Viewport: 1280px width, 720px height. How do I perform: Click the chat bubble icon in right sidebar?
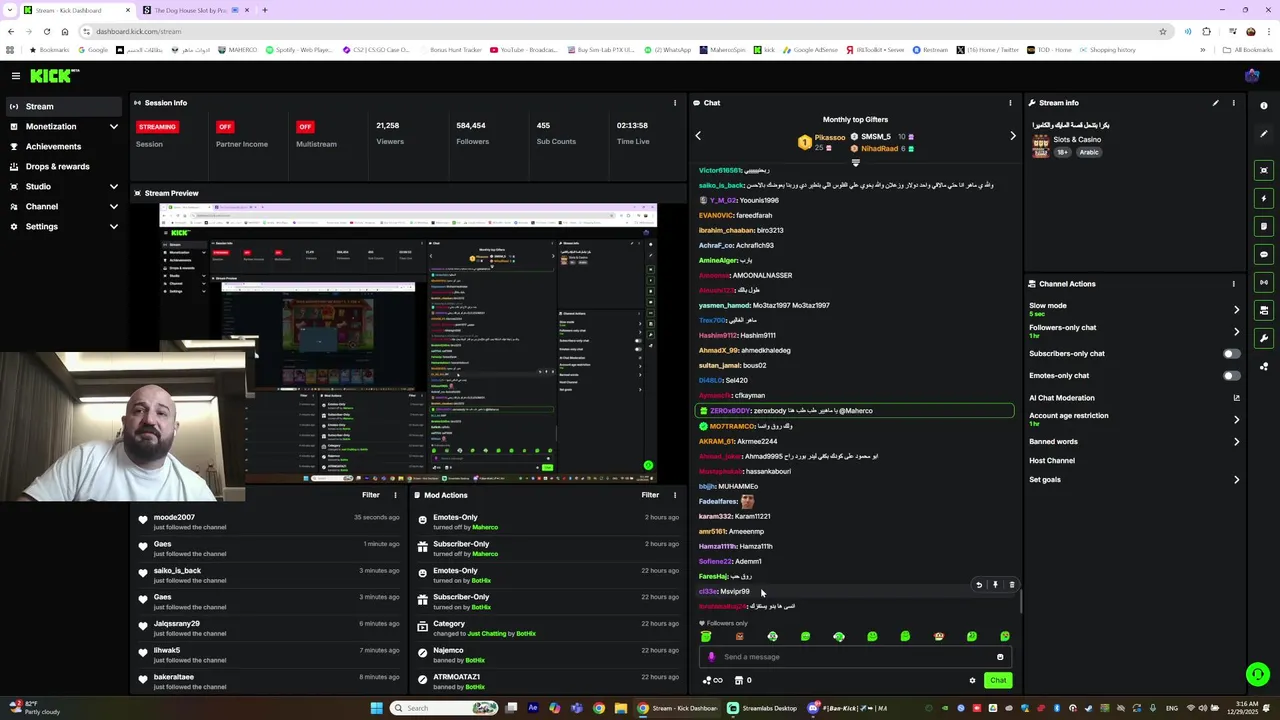pos(1264,254)
